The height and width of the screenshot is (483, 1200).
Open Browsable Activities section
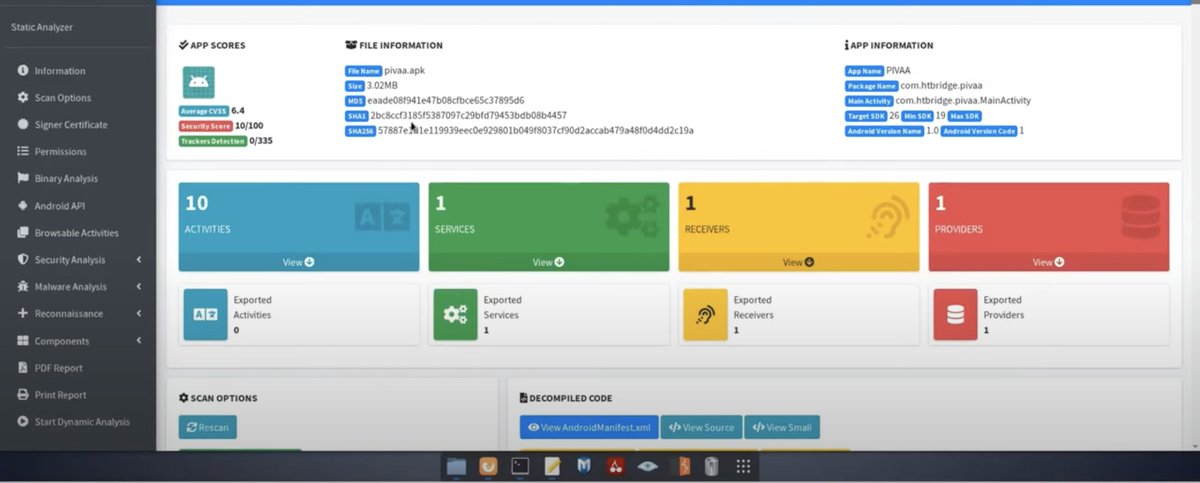click(x=76, y=233)
